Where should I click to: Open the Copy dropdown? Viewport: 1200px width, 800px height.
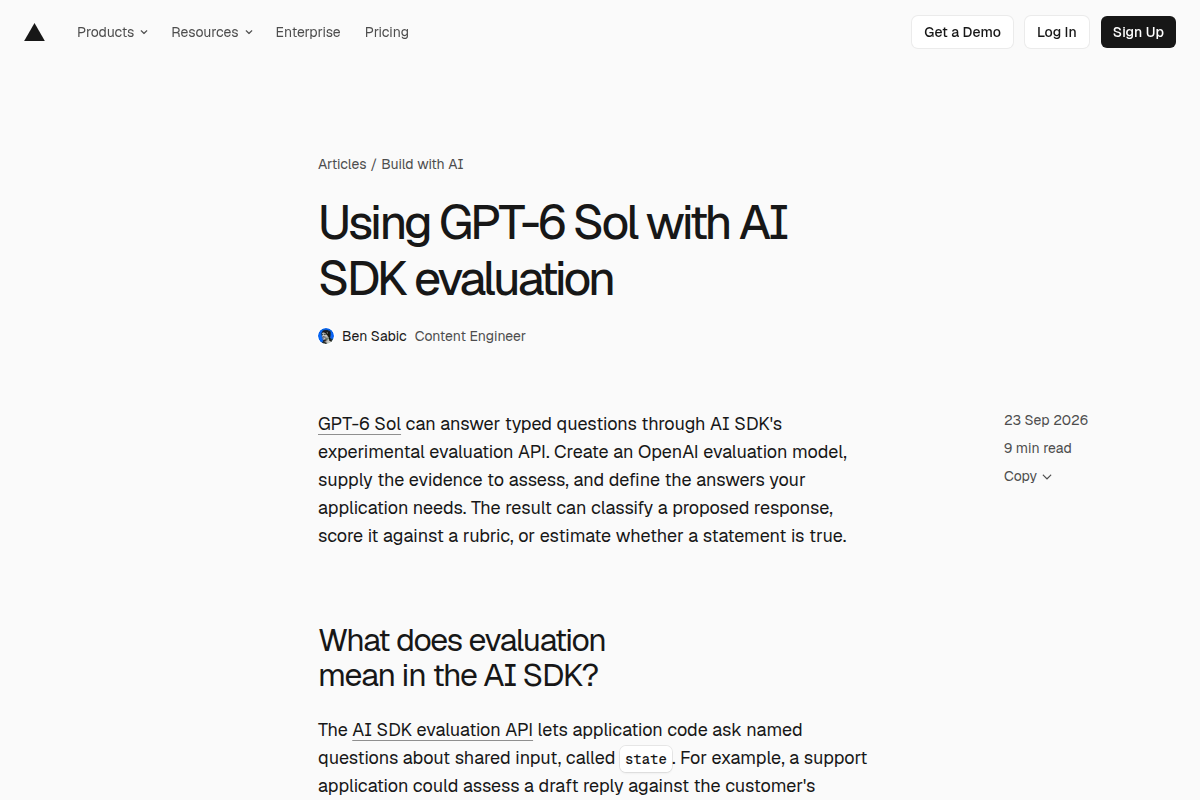click(1028, 476)
